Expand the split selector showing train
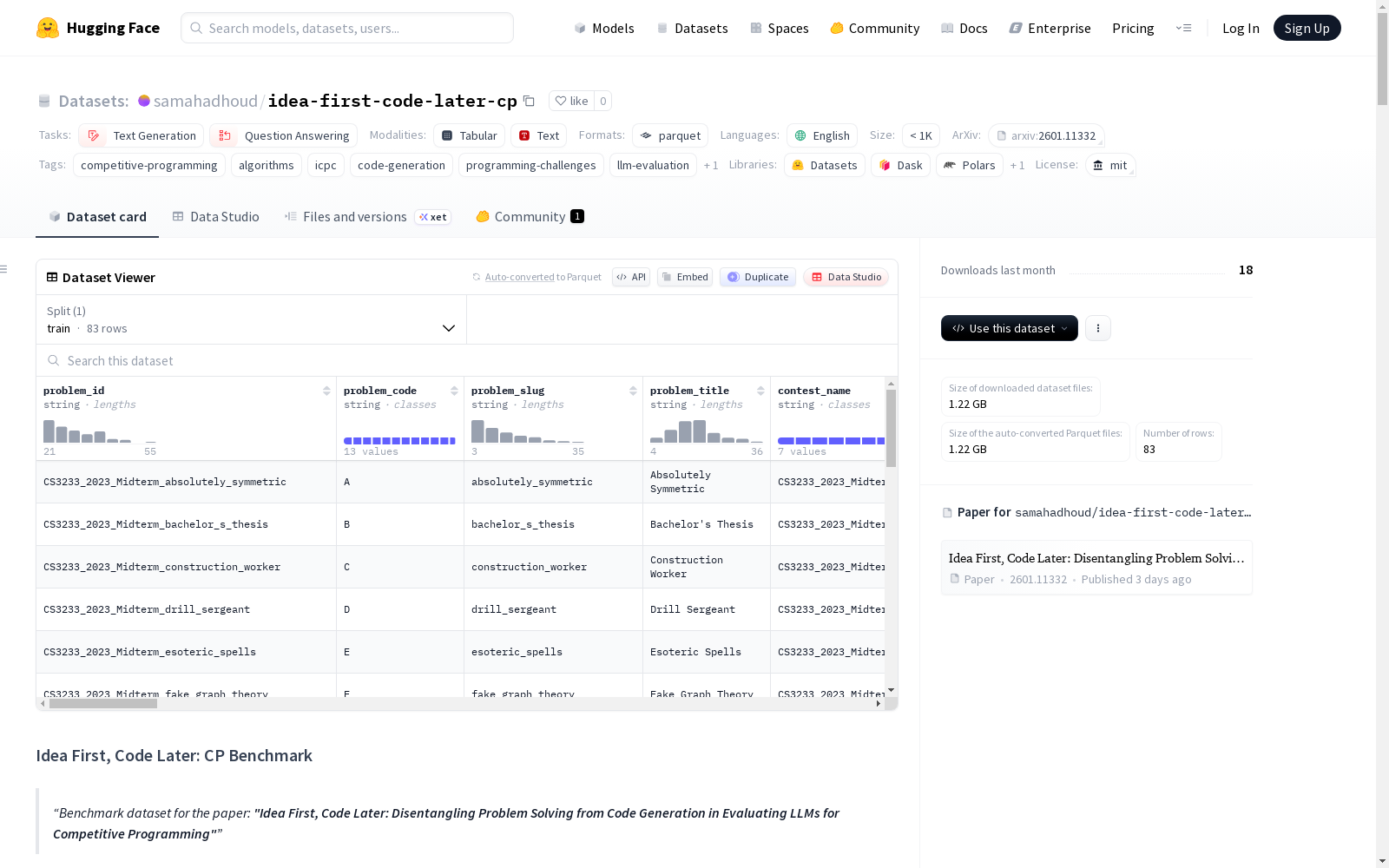This screenshot has height=868, width=1389. pos(252,319)
